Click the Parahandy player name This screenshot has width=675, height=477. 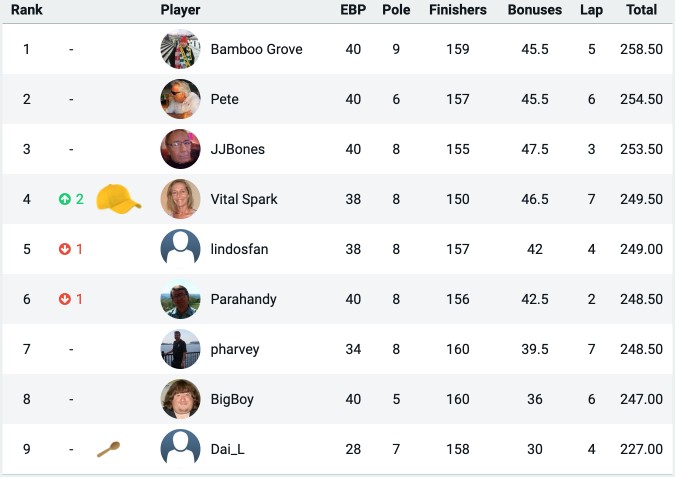tap(243, 299)
